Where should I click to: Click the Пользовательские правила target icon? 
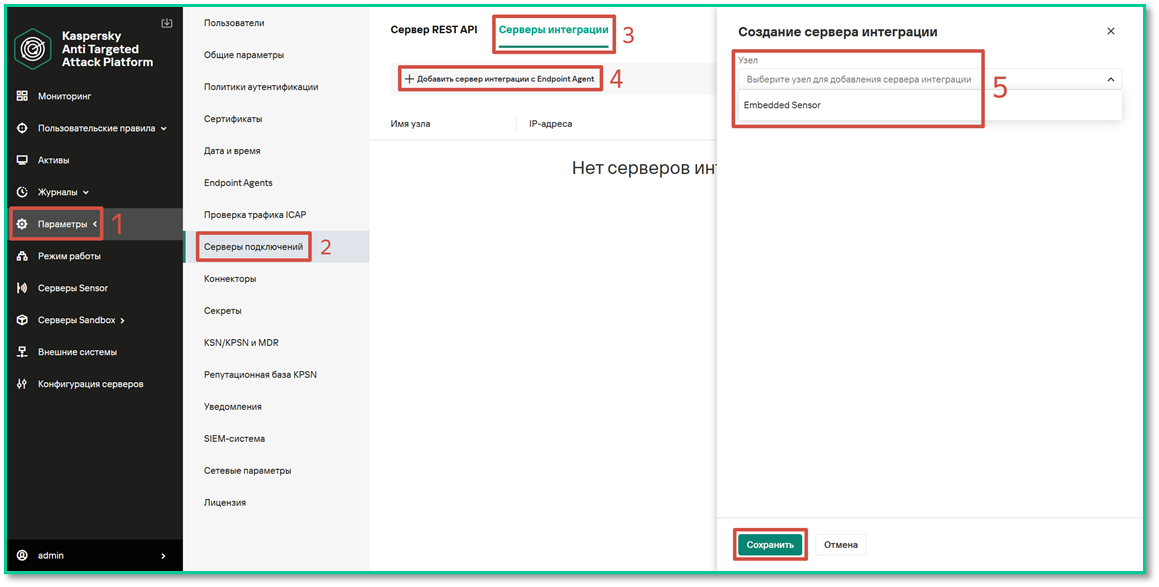pos(22,128)
